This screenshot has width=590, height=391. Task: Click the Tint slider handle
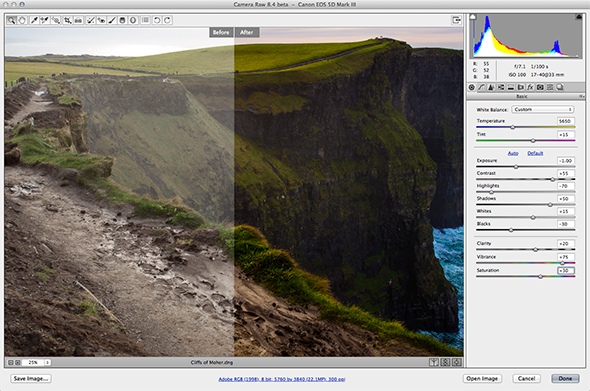click(x=533, y=140)
